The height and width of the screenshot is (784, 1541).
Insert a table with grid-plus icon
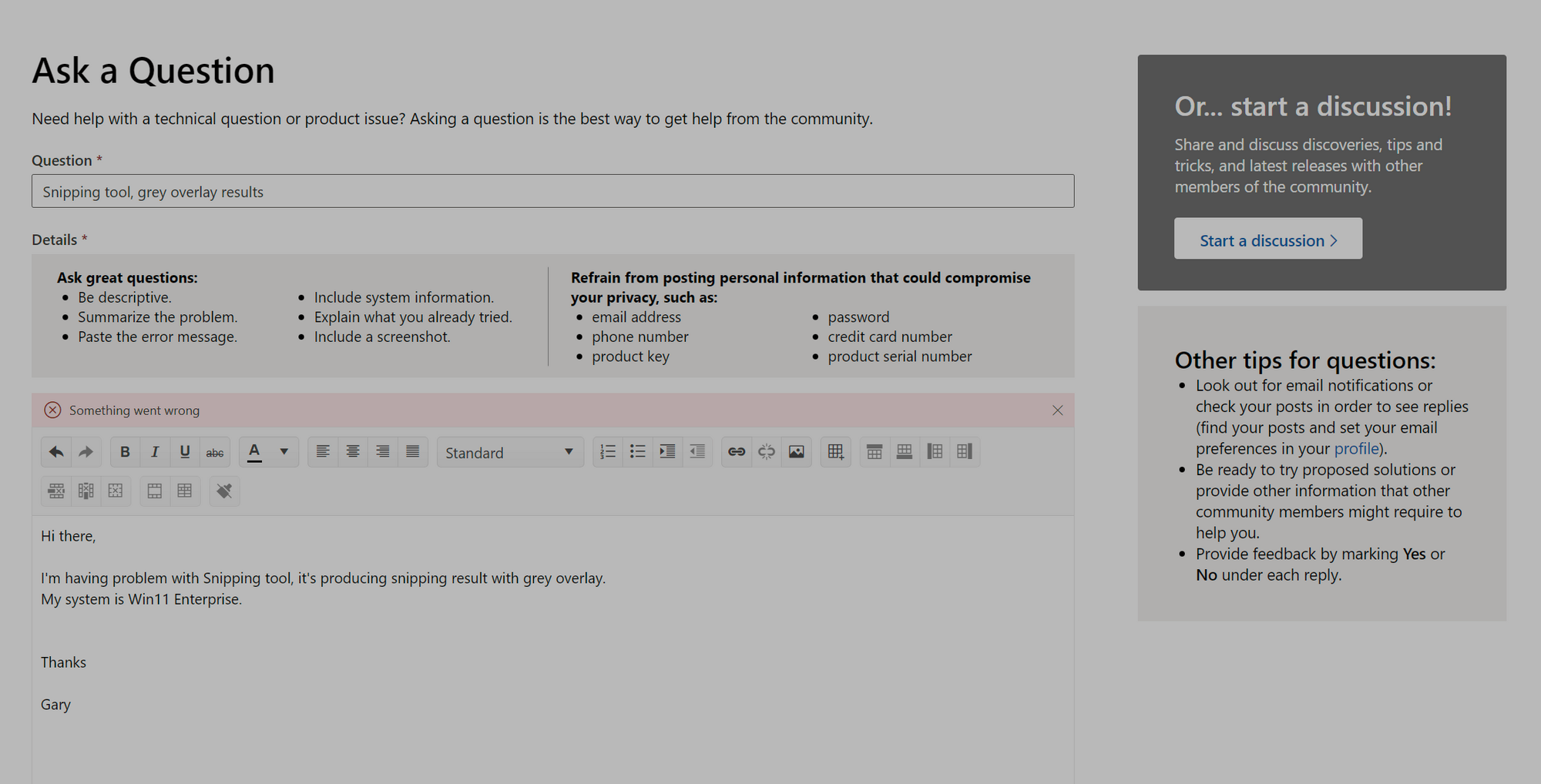[836, 452]
